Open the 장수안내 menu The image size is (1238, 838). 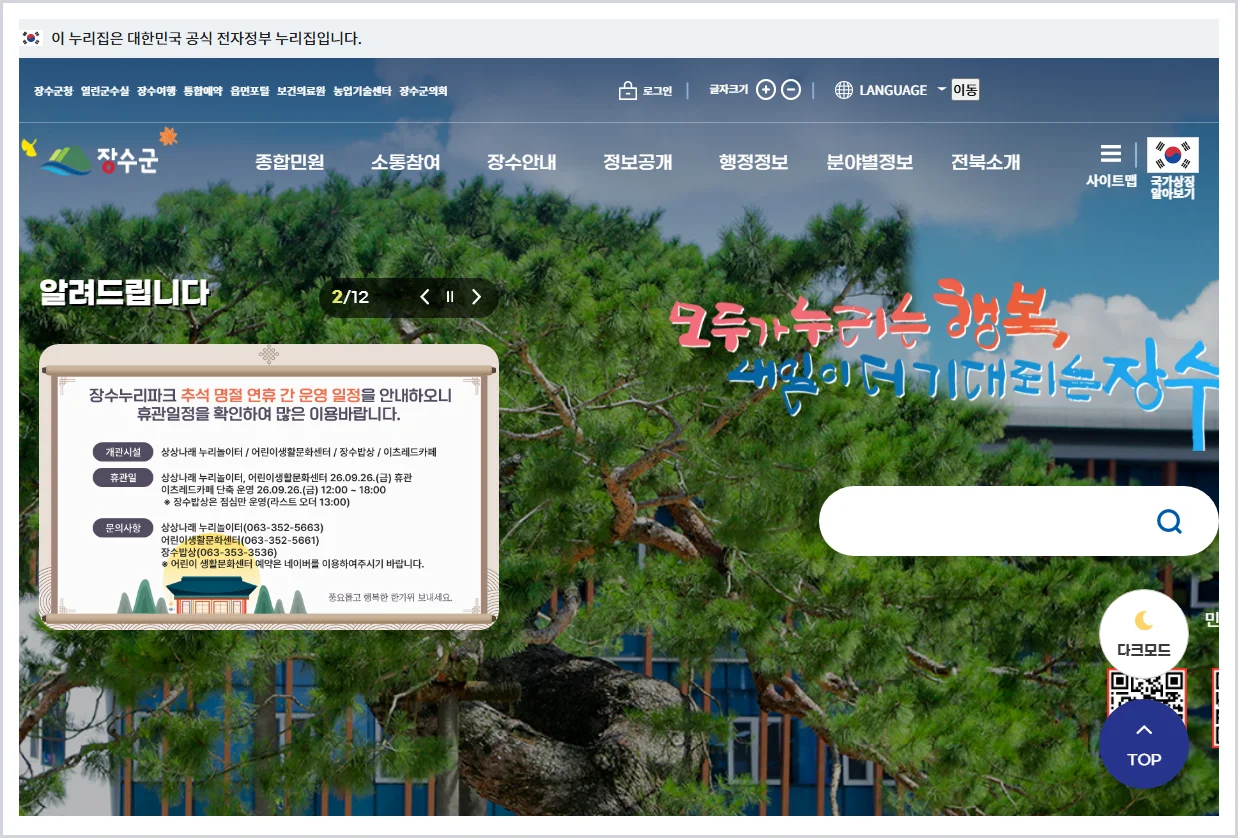[x=522, y=162]
